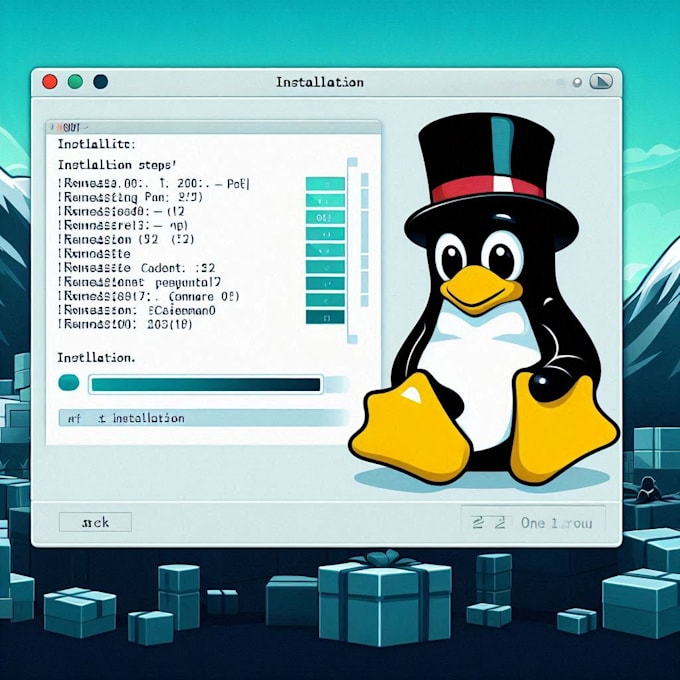Viewport: 680px width, 680px height.
Task: Click the teal status box labeled 'OI'
Action: click(x=325, y=217)
